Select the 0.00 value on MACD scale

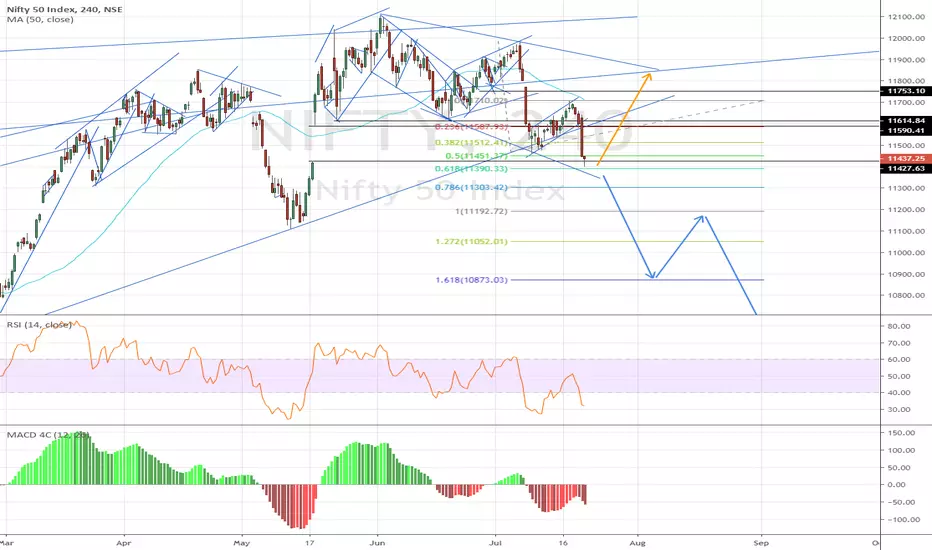896,485
